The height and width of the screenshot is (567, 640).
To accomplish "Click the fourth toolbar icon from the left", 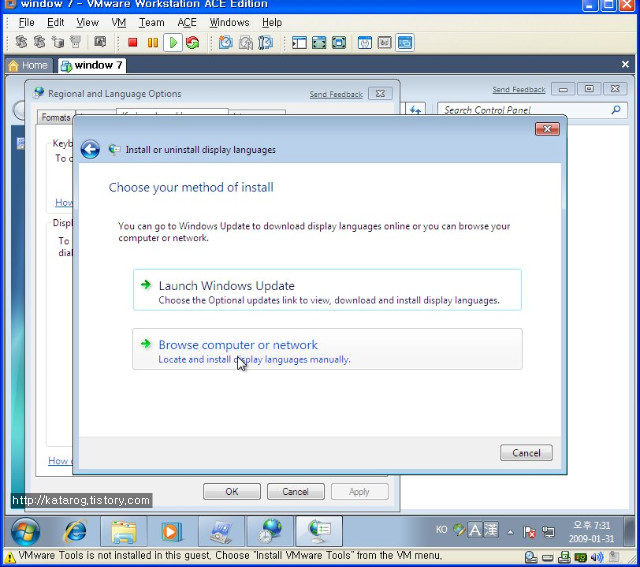I will pyautogui.click(x=76, y=42).
